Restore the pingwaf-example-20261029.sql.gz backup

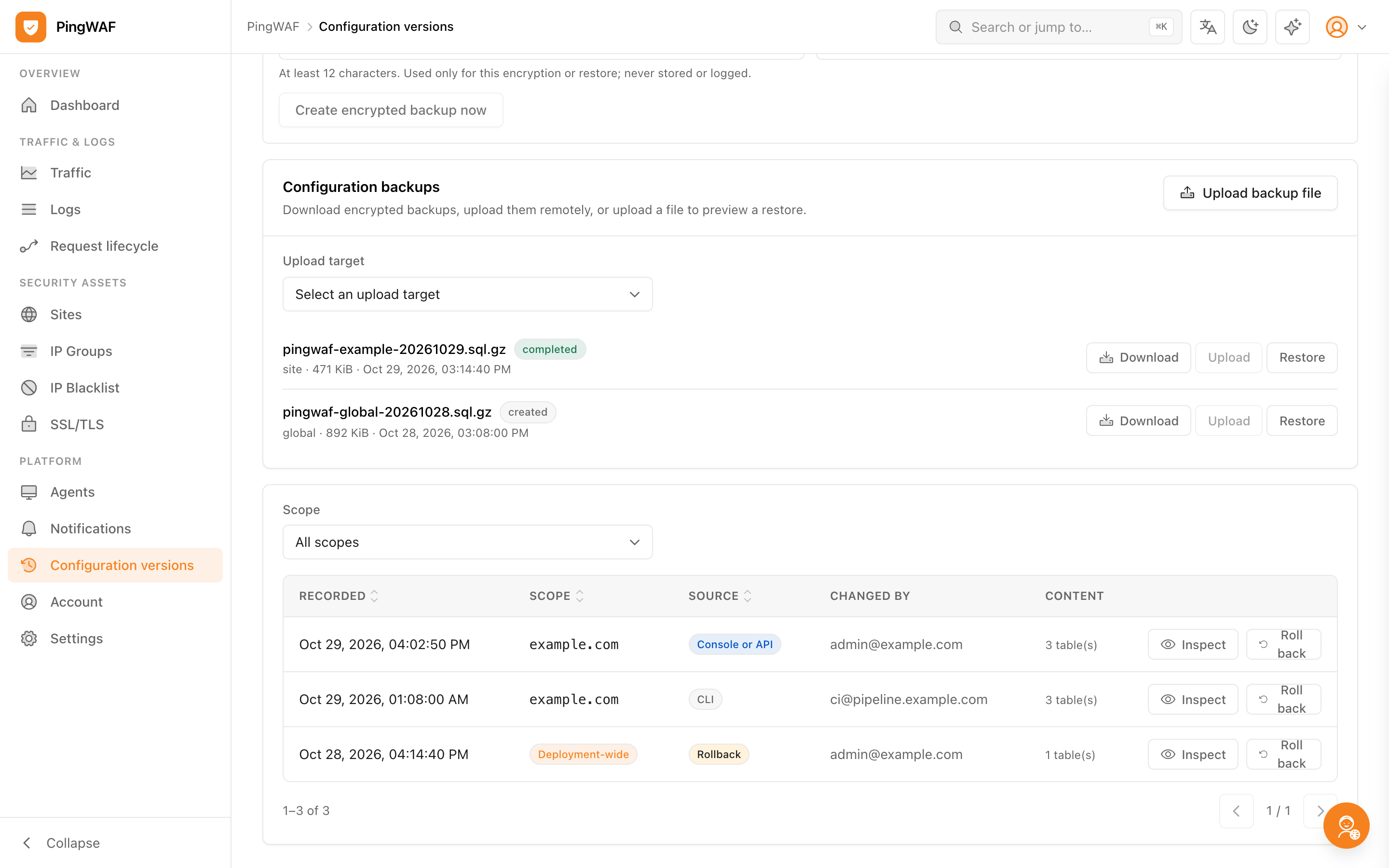coord(1302,358)
